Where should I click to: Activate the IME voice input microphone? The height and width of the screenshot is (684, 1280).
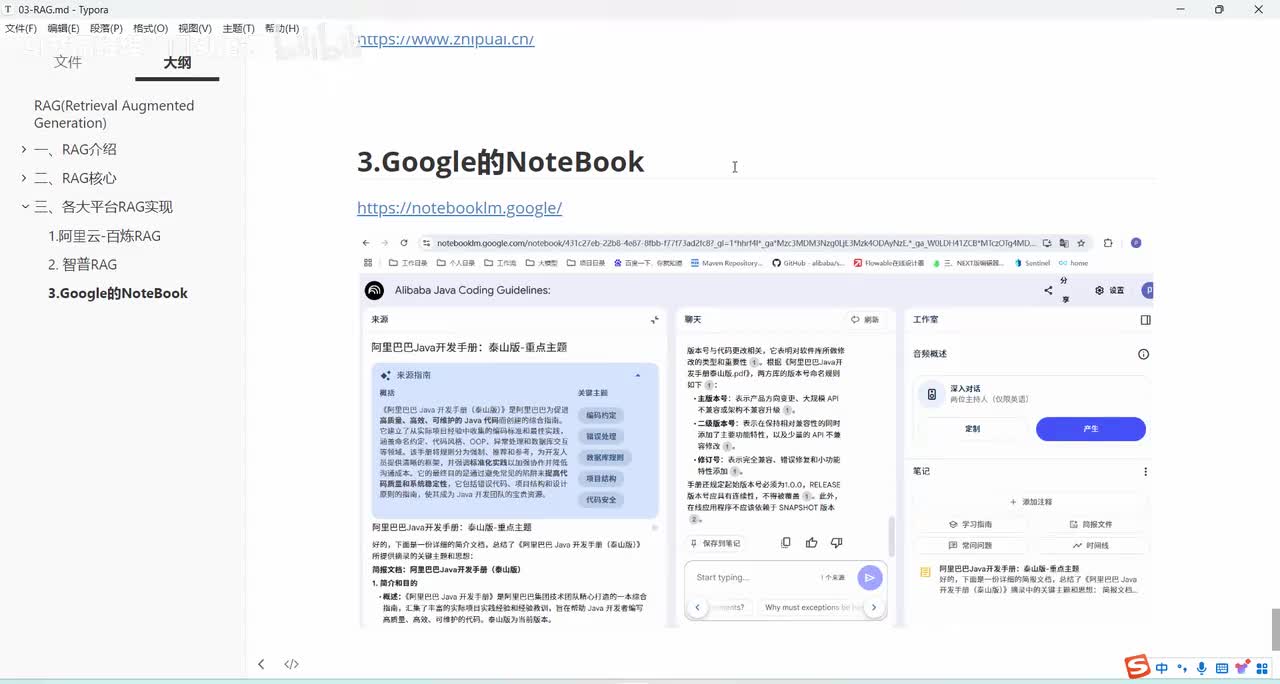point(1203,667)
